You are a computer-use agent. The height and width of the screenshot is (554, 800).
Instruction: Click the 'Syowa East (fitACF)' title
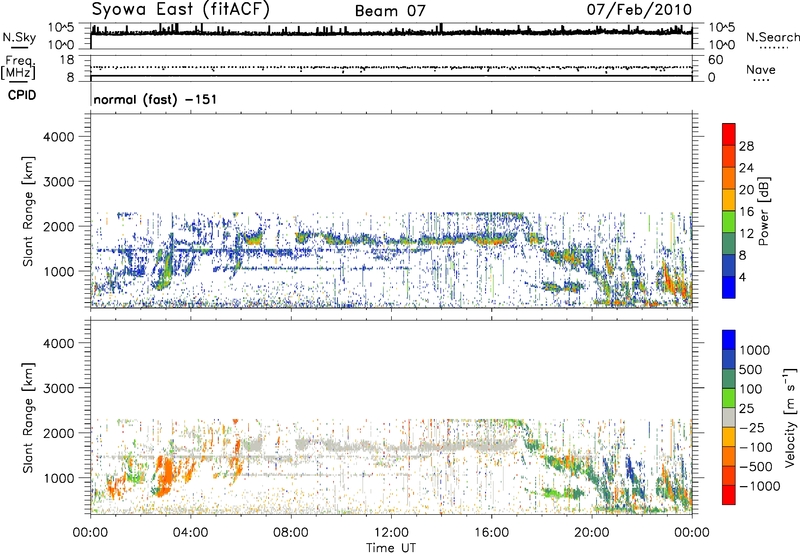(181, 10)
